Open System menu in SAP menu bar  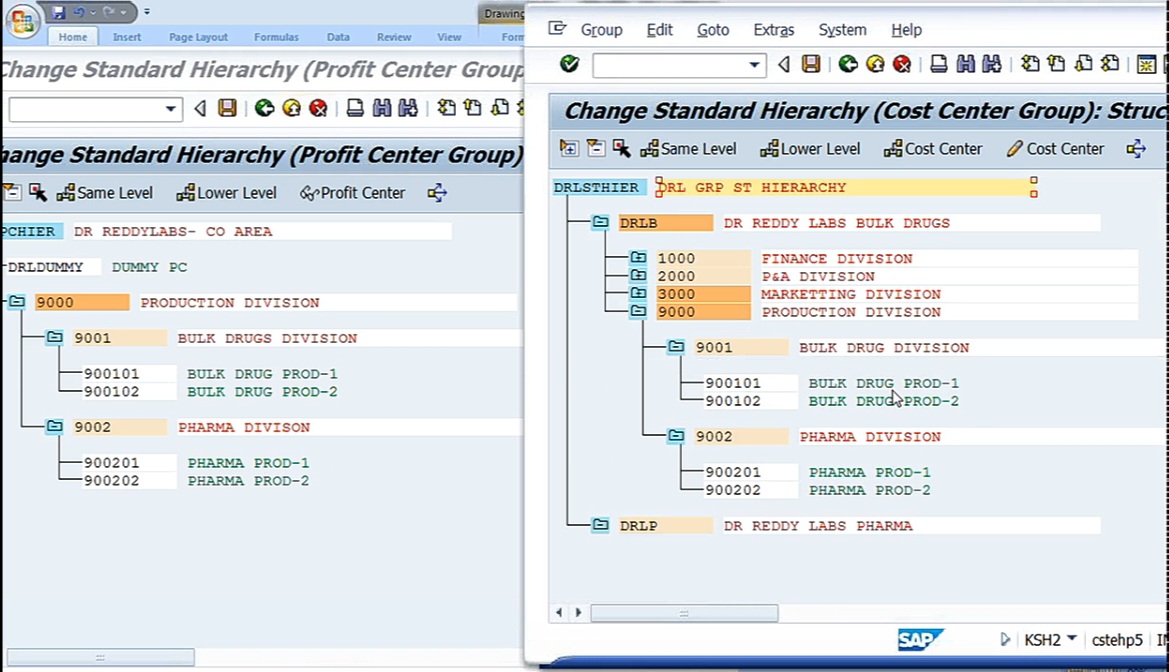[x=842, y=30]
